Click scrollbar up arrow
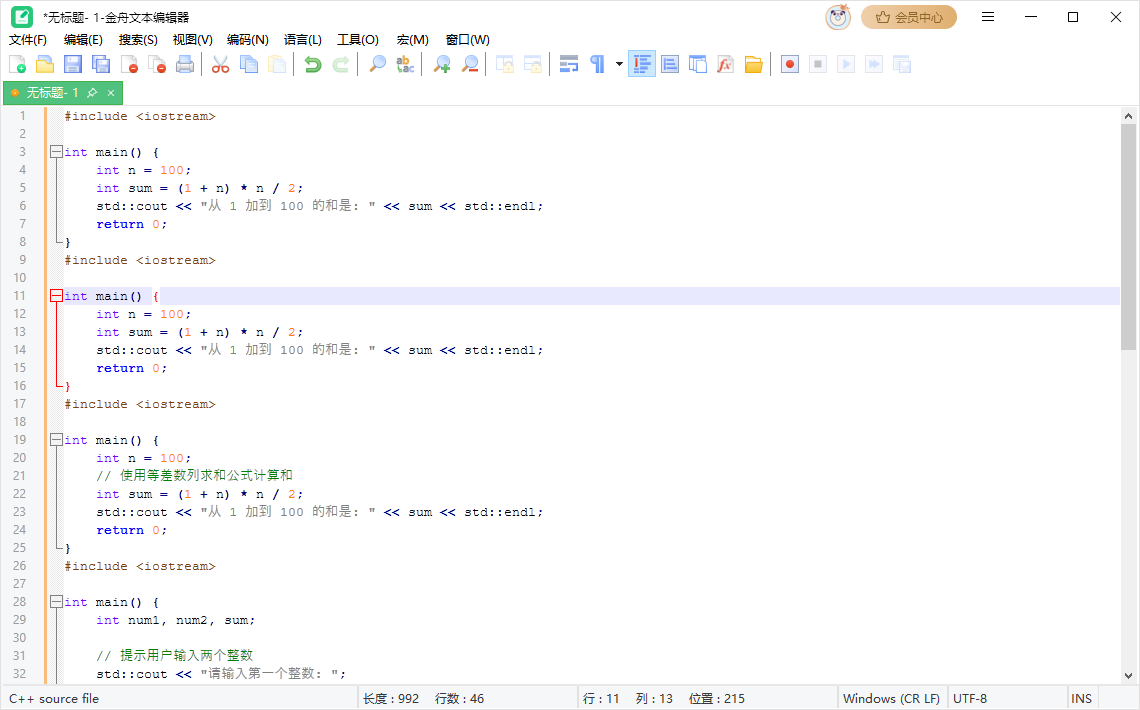Viewport: 1140px width, 710px height. 1128,116
